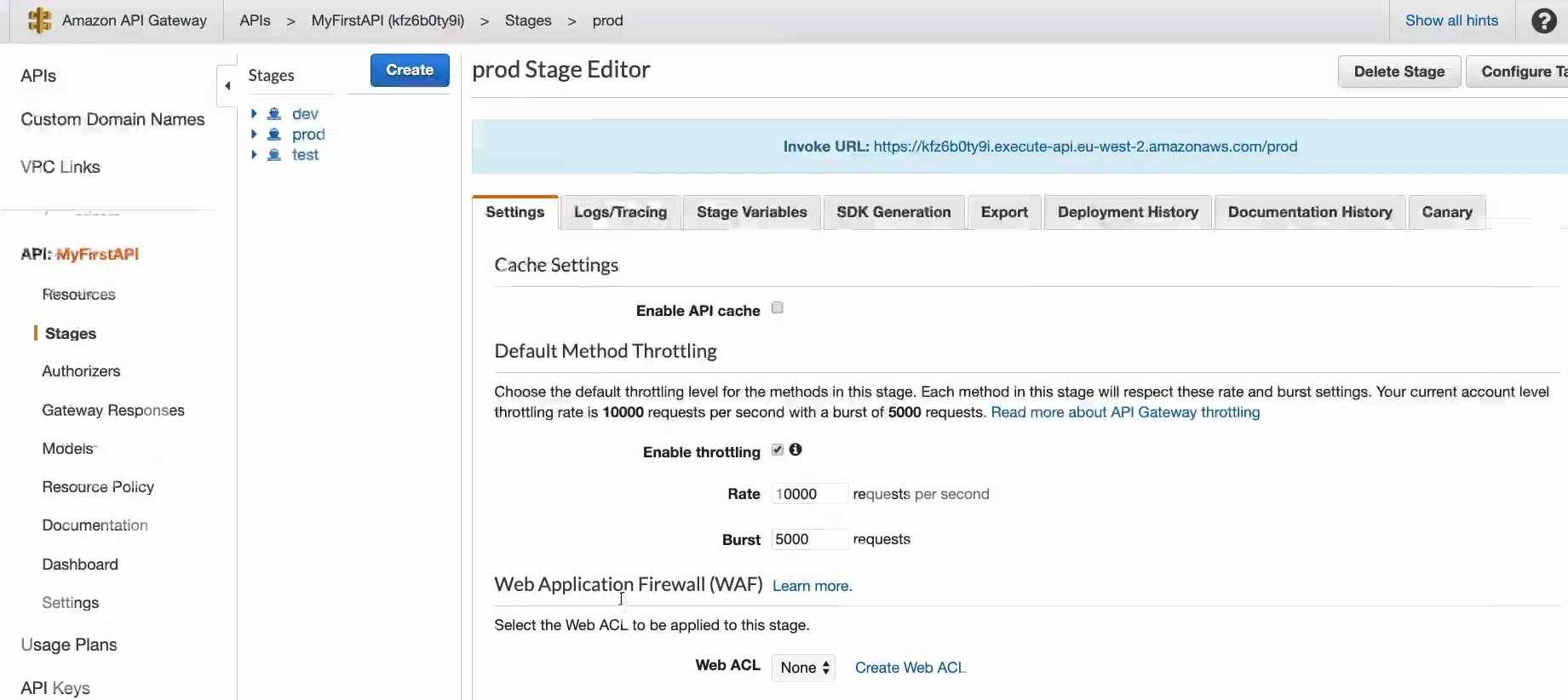Open Gateway Responses in the sidebar
The image size is (1568, 700).
(x=113, y=410)
